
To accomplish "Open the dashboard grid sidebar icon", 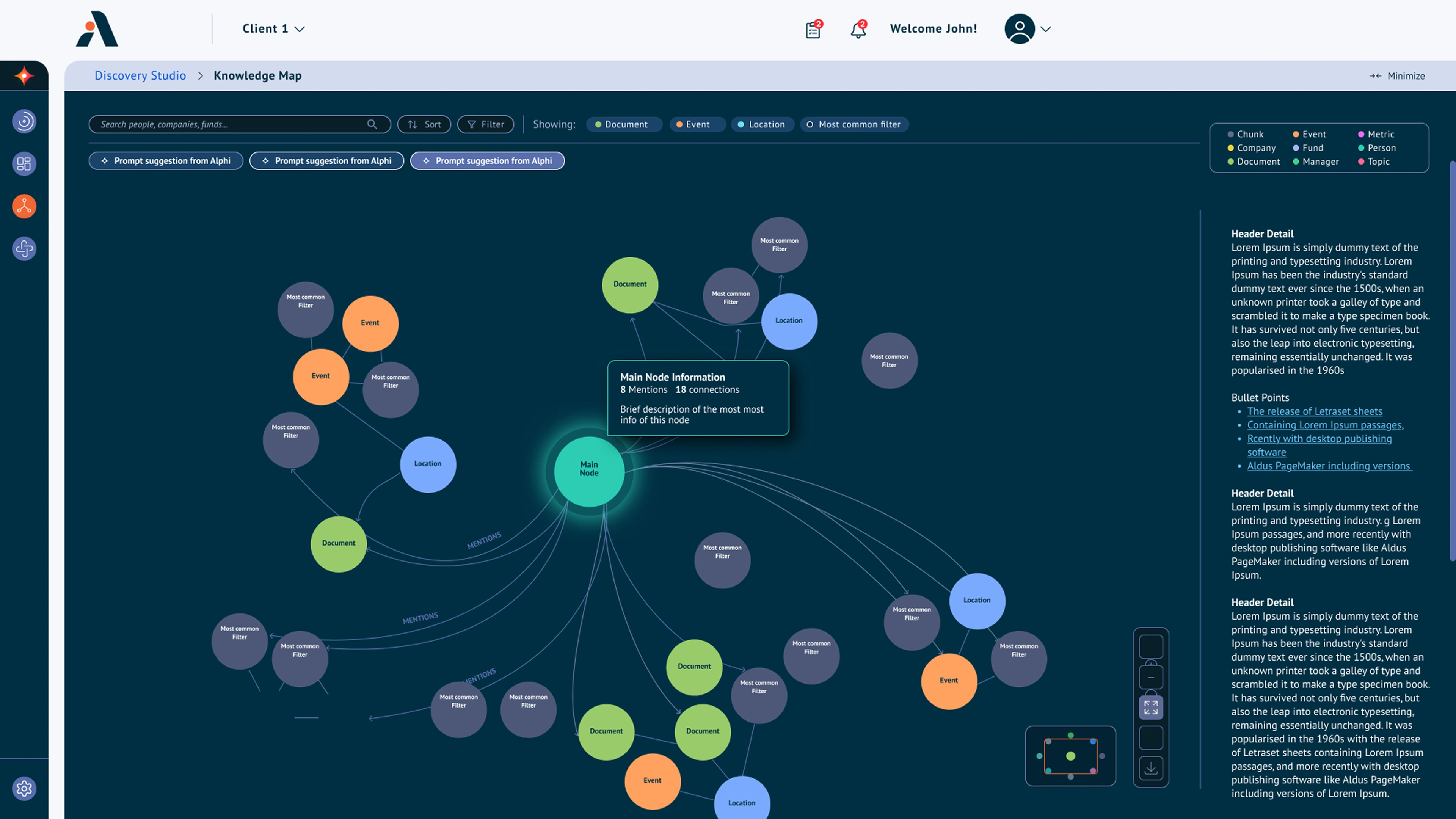I will point(24,164).
